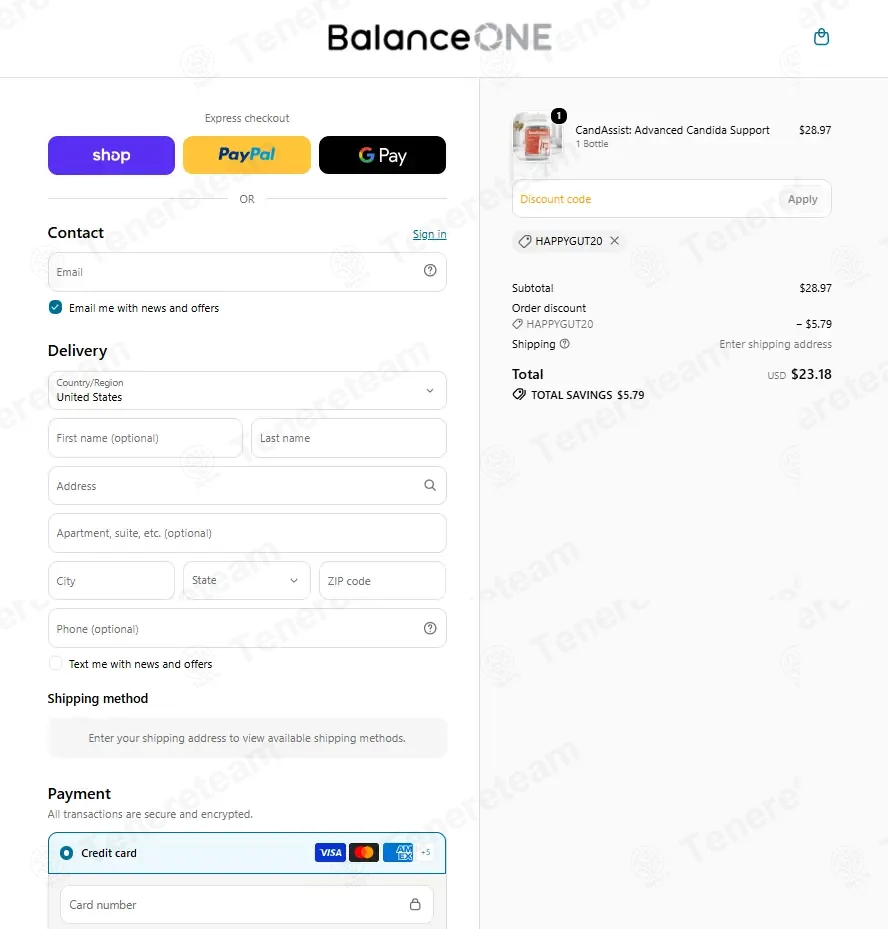Click the Mastercard logo
888x929 pixels.
pos(364,853)
